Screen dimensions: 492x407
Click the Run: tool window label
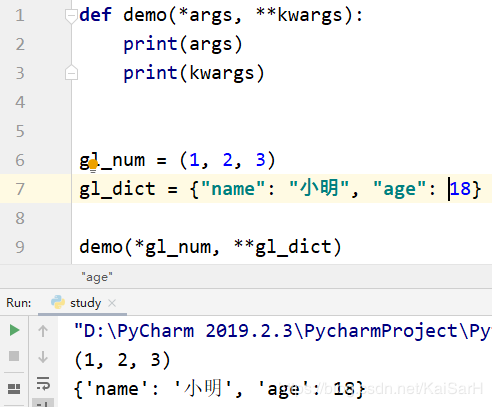coord(19,303)
